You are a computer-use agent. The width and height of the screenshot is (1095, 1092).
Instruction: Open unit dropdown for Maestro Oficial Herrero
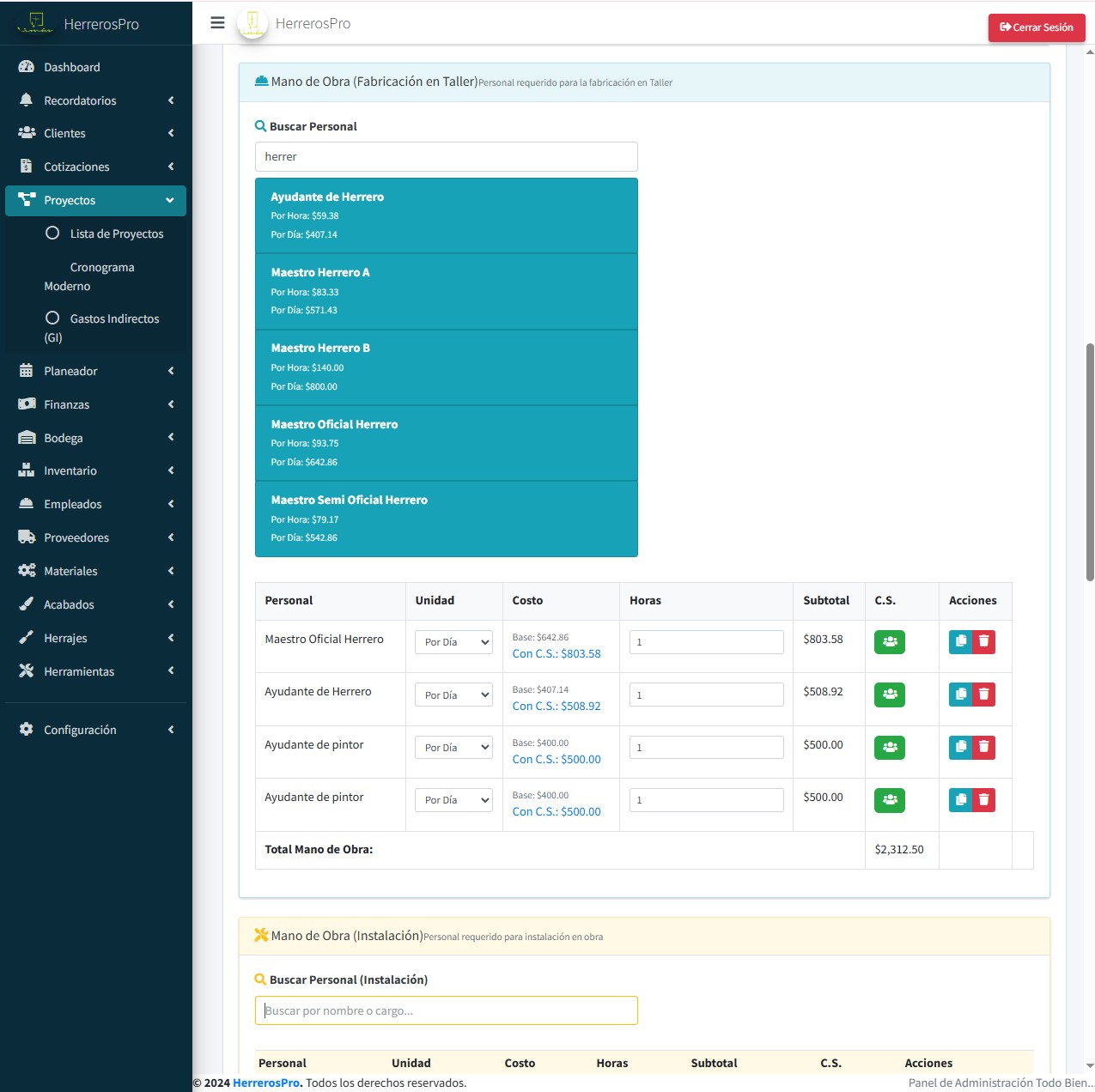click(453, 642)
